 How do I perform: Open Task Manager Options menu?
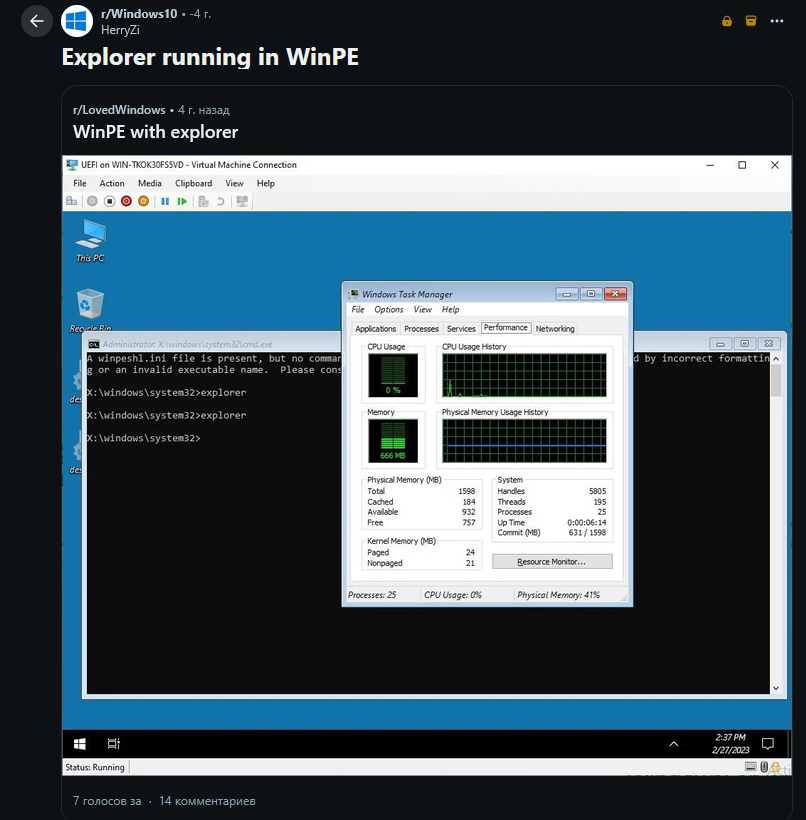click(389, 310)
